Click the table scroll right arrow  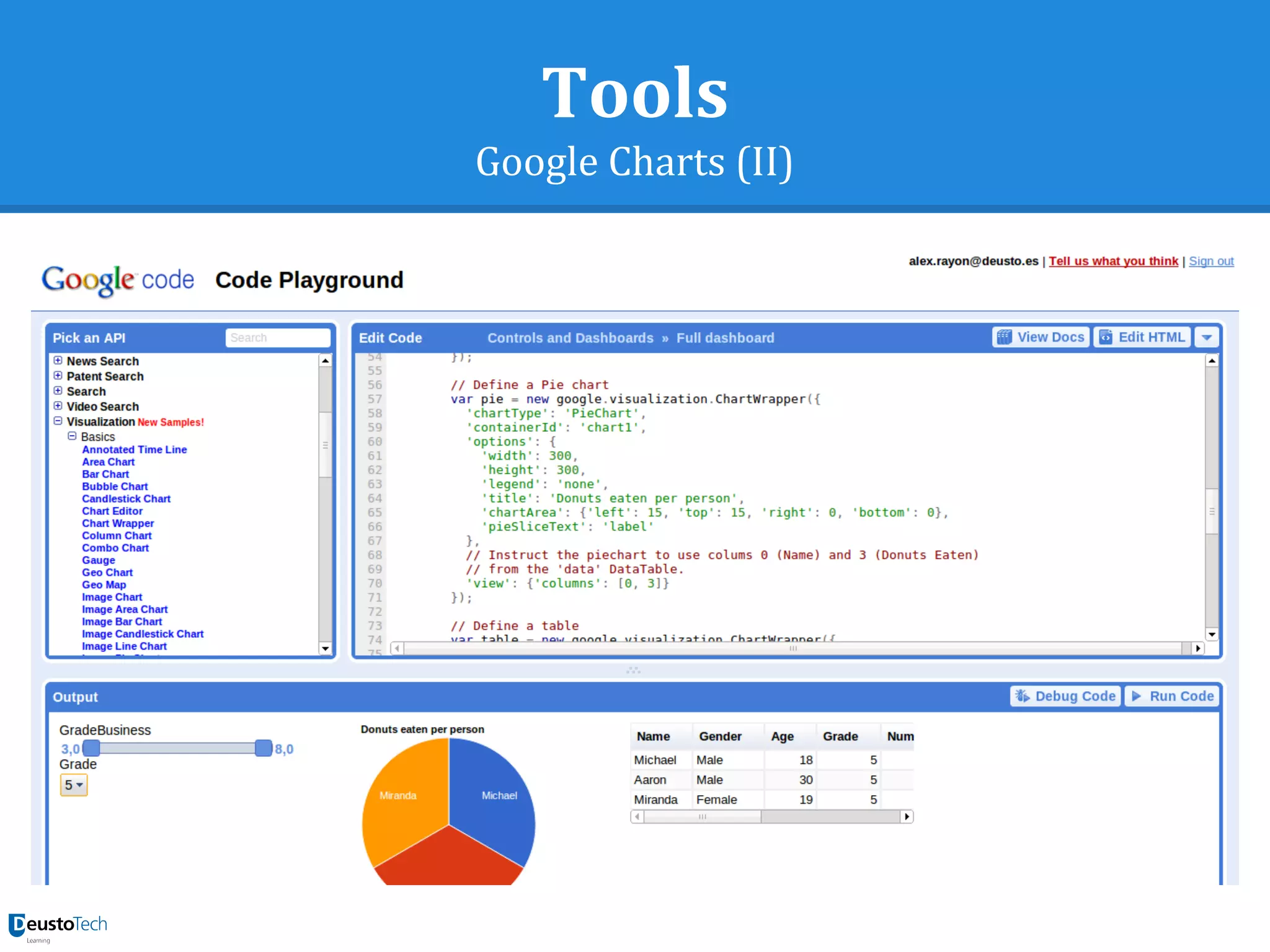coord(907,817)
